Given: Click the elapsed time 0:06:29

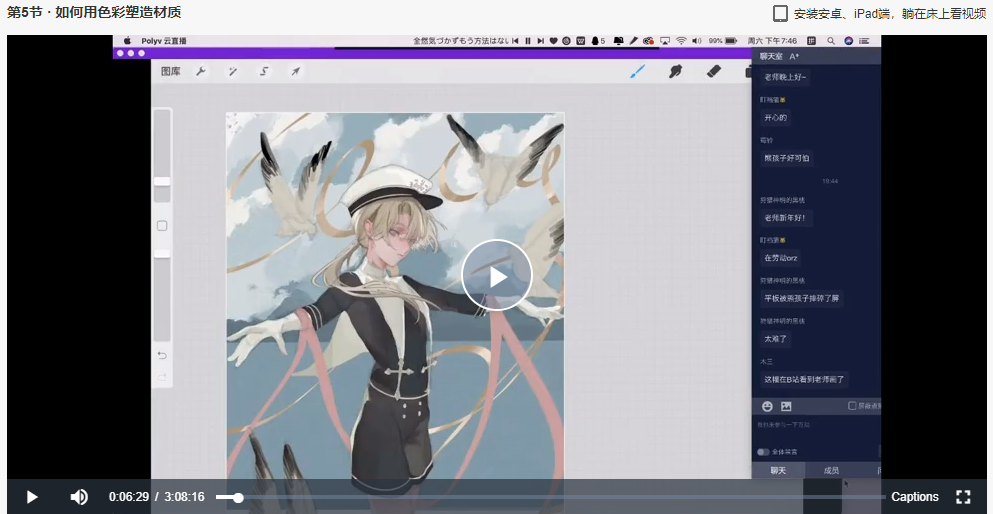Looking at the screenshot, I should pos(129,497).
